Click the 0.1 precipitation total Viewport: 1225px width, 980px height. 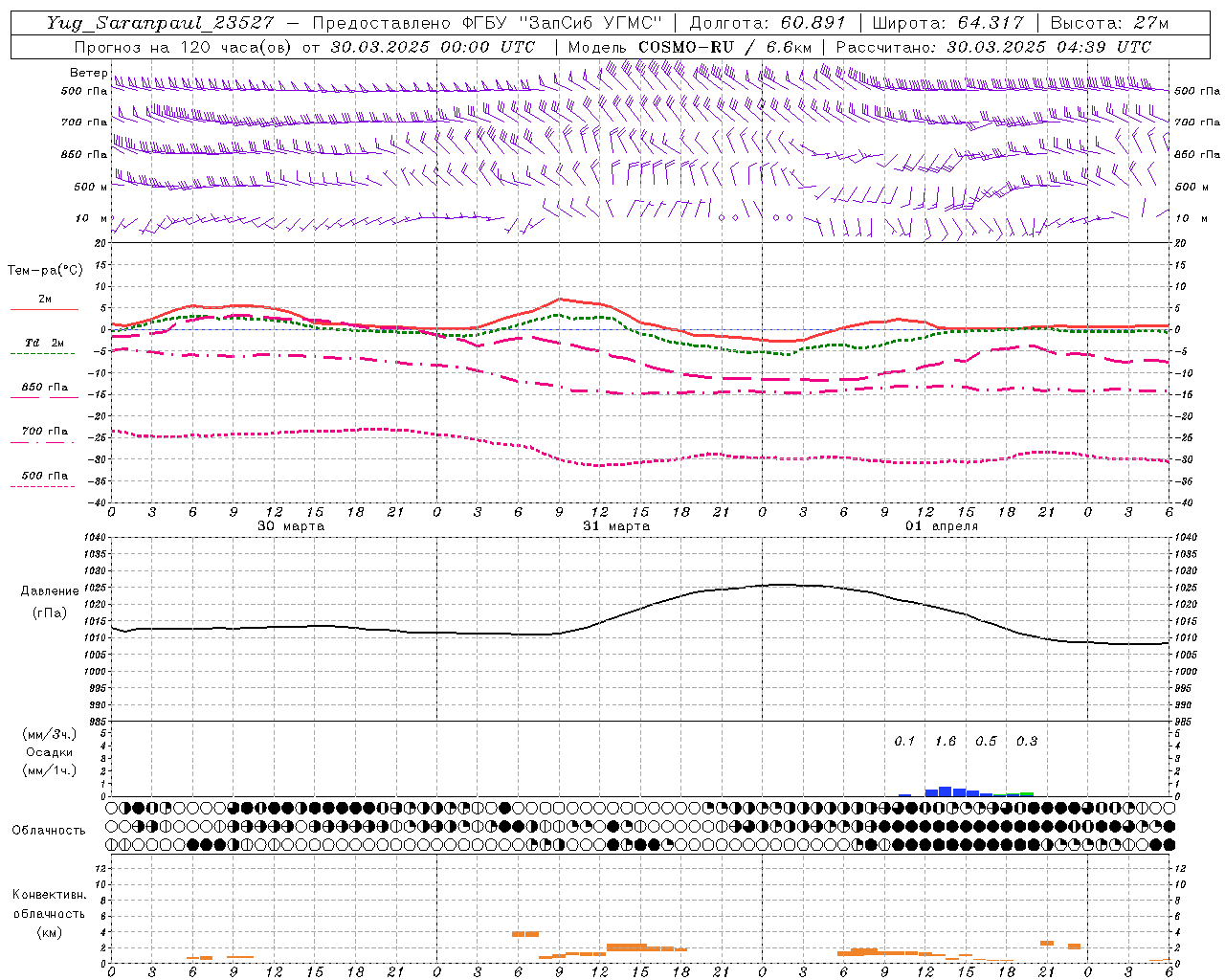coord(904,742)
